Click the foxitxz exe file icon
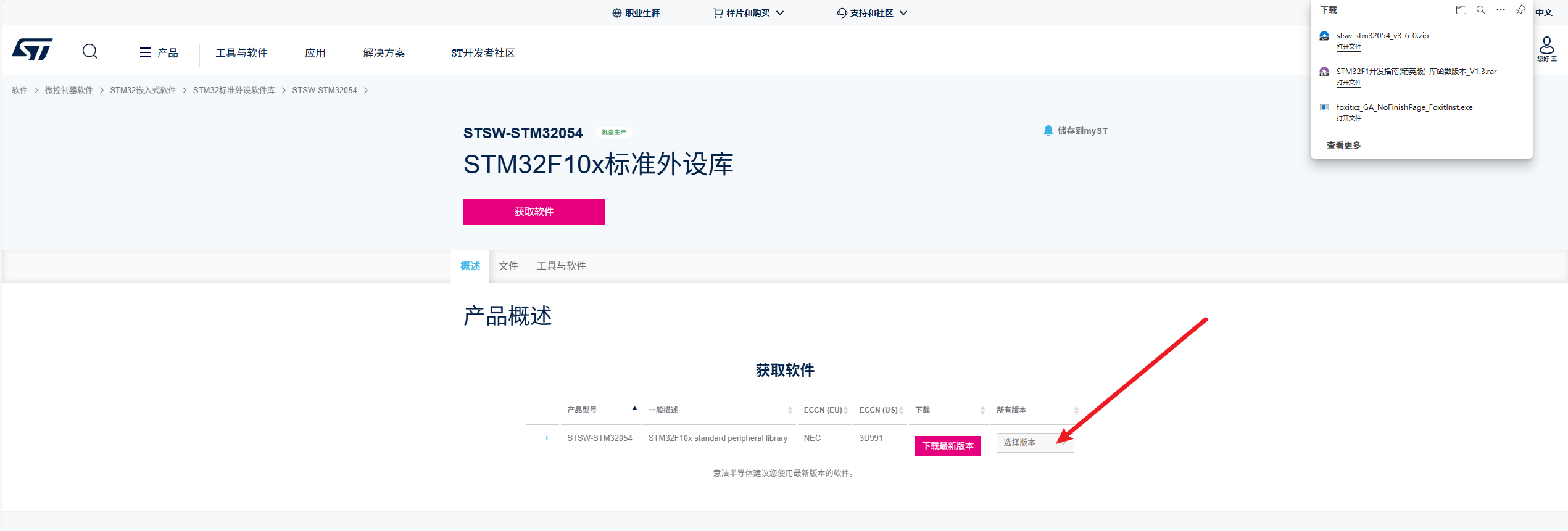 point(1324,107)
